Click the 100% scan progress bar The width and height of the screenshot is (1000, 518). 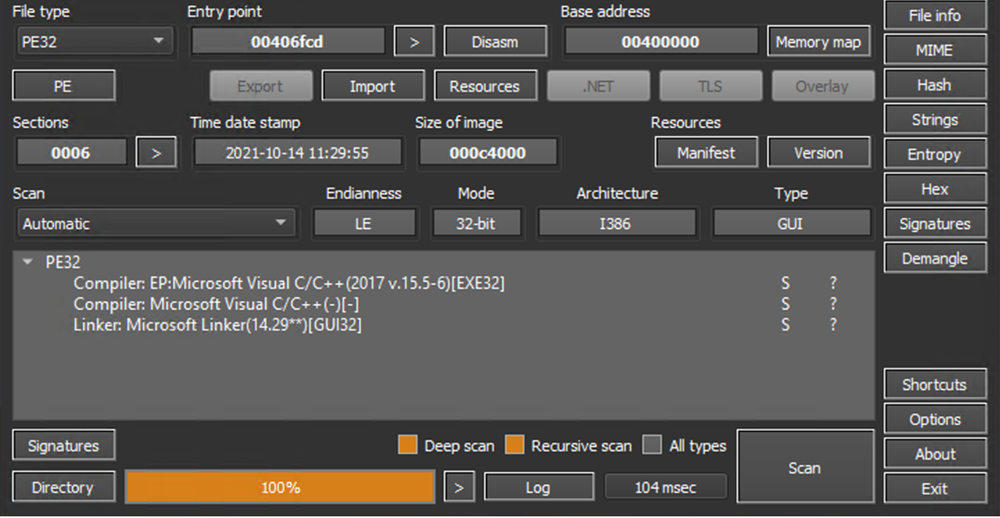pos(280,487)
